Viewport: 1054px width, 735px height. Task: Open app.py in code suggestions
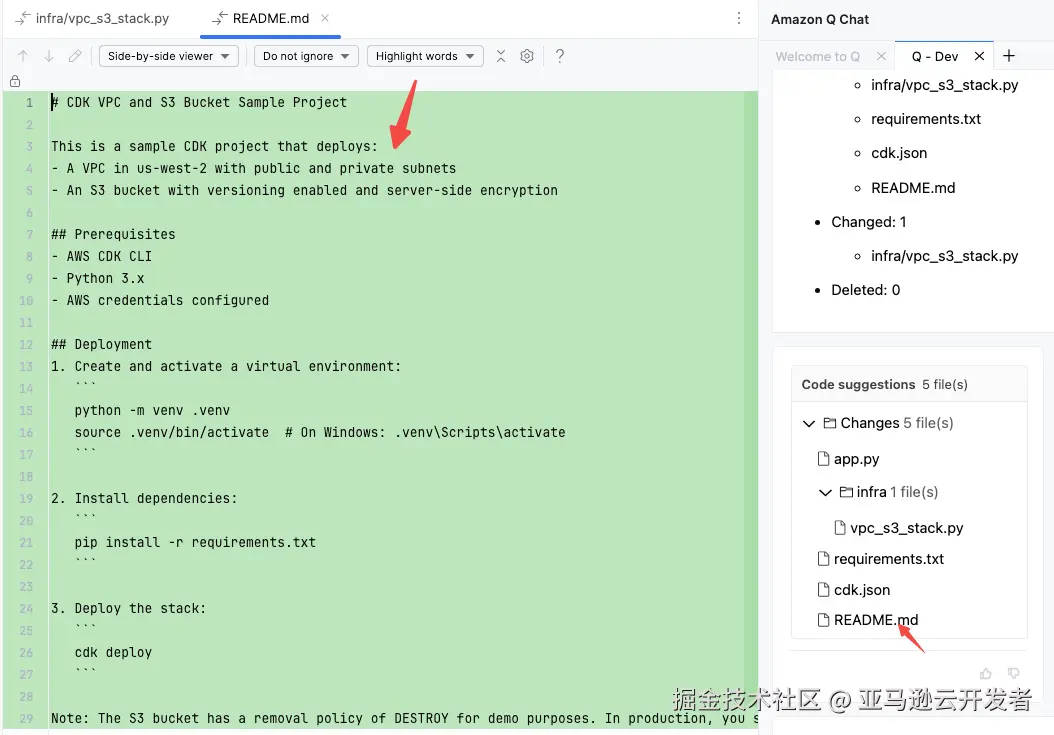pos(856,459)
